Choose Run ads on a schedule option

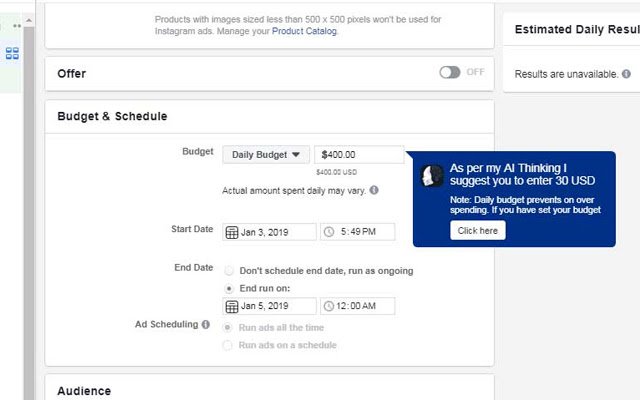coord(230,345)
